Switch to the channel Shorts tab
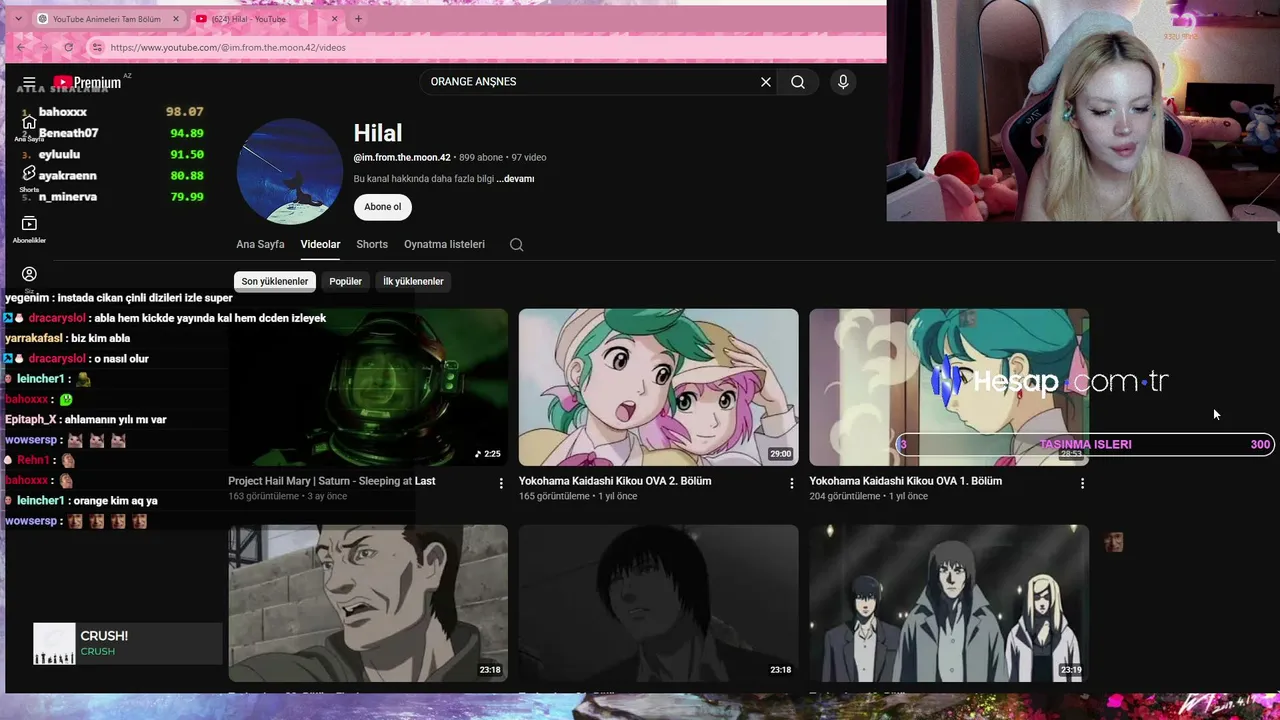This screenshot has height=720, width=1280. pos(372,245)
